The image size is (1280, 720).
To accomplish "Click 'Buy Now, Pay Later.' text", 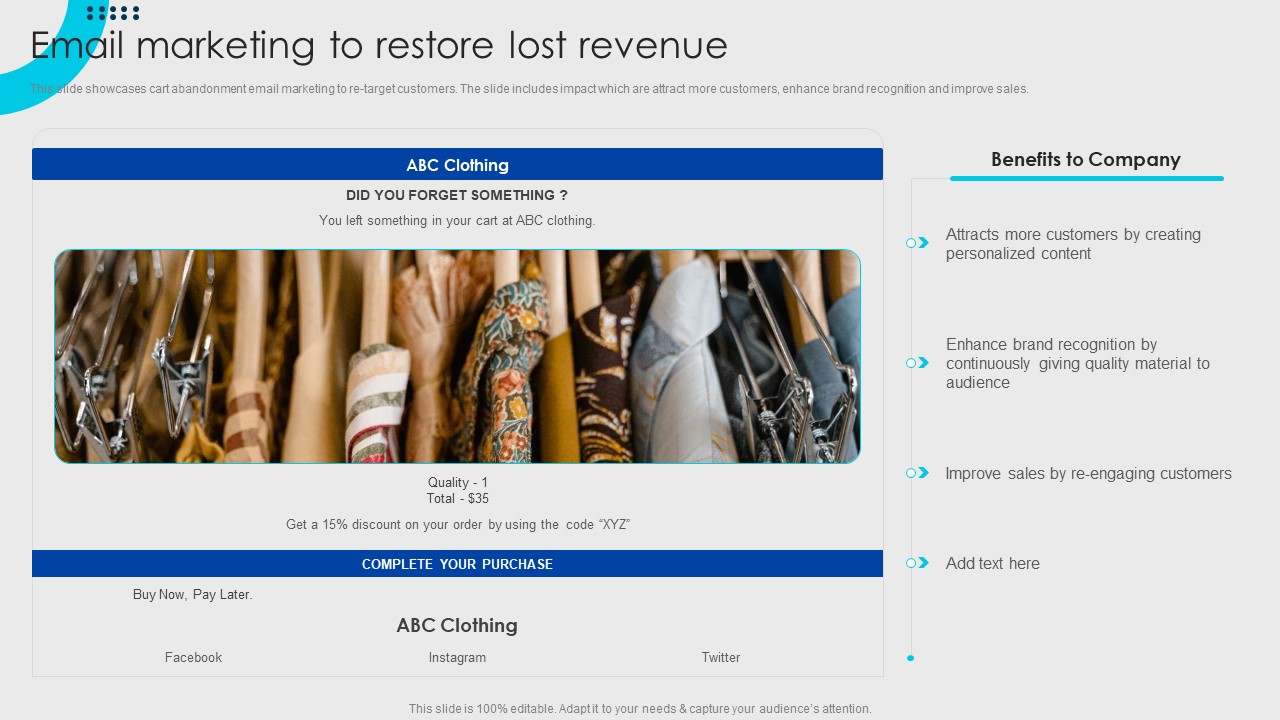I will [x=193, y=594].
